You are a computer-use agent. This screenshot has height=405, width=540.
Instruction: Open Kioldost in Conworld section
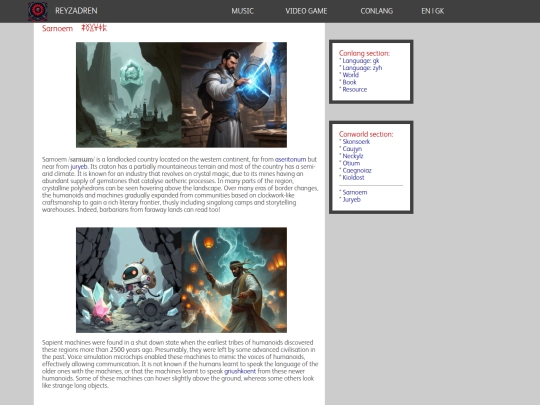pos(353,177)
